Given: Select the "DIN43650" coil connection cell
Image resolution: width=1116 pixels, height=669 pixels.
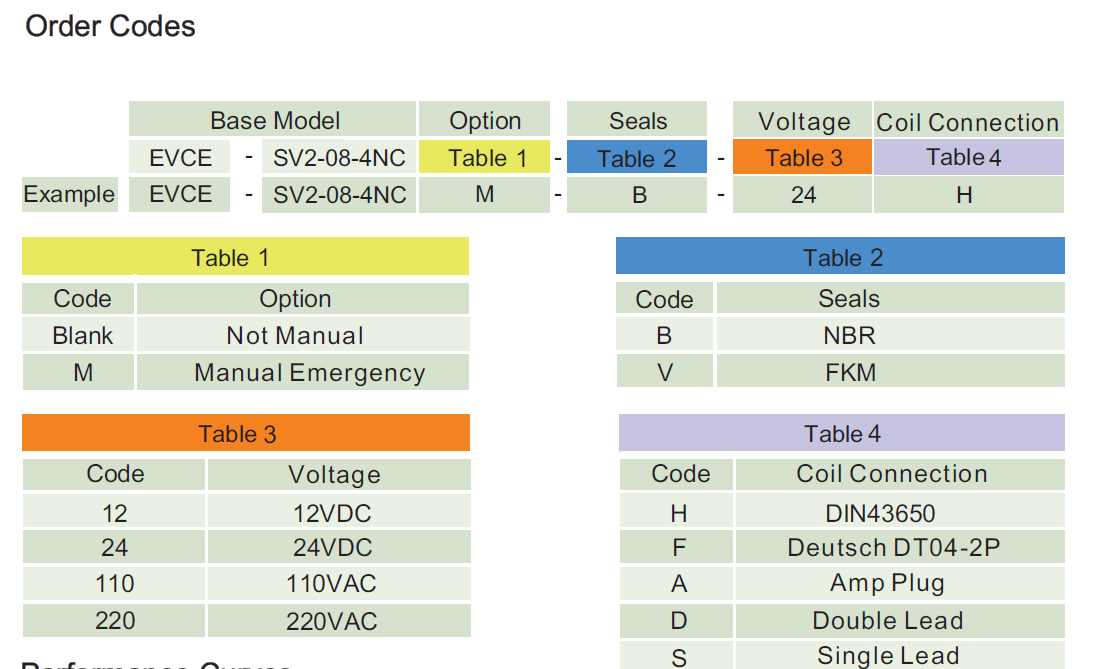Looking at the screenshot, I should 880,514.
